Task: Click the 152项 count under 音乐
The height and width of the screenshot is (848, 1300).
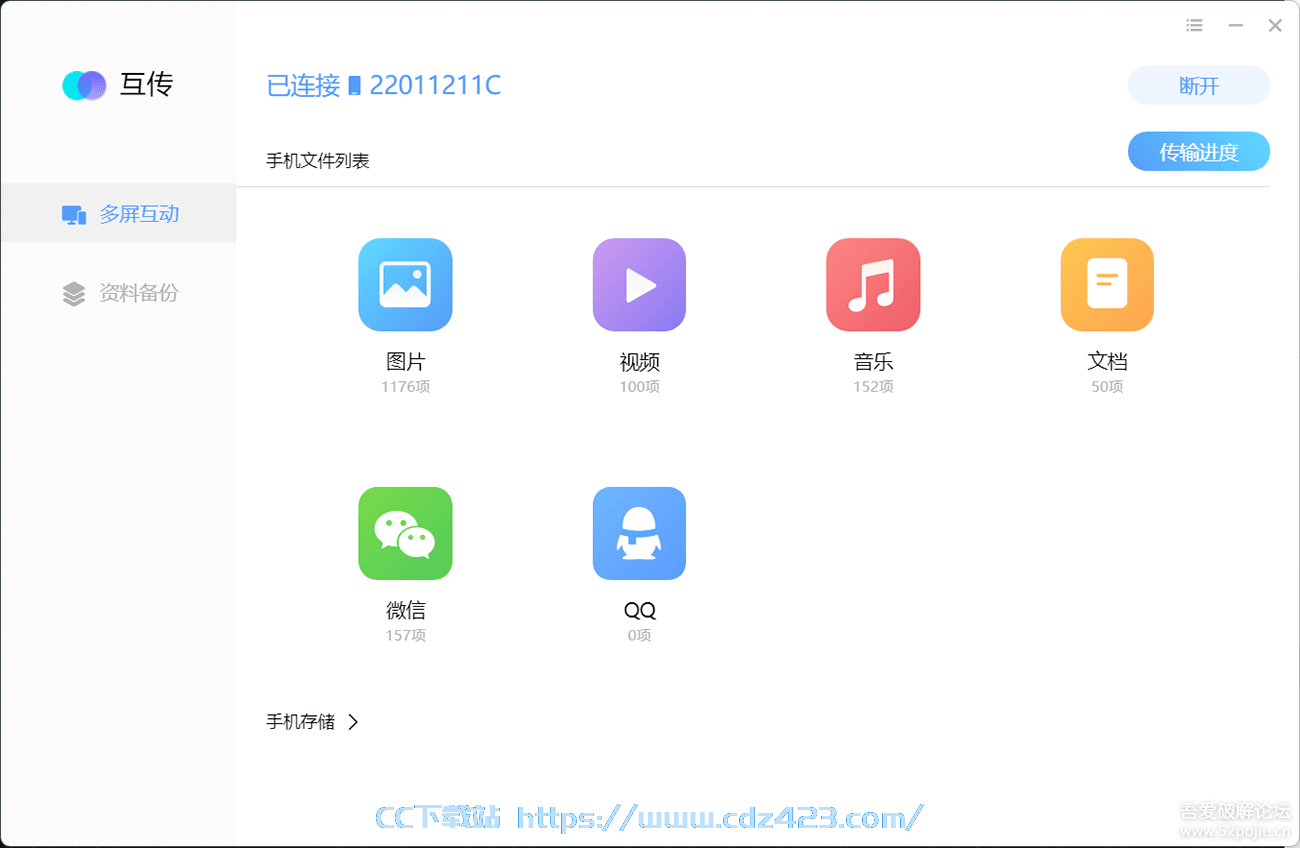Action: tap(873, 387)
